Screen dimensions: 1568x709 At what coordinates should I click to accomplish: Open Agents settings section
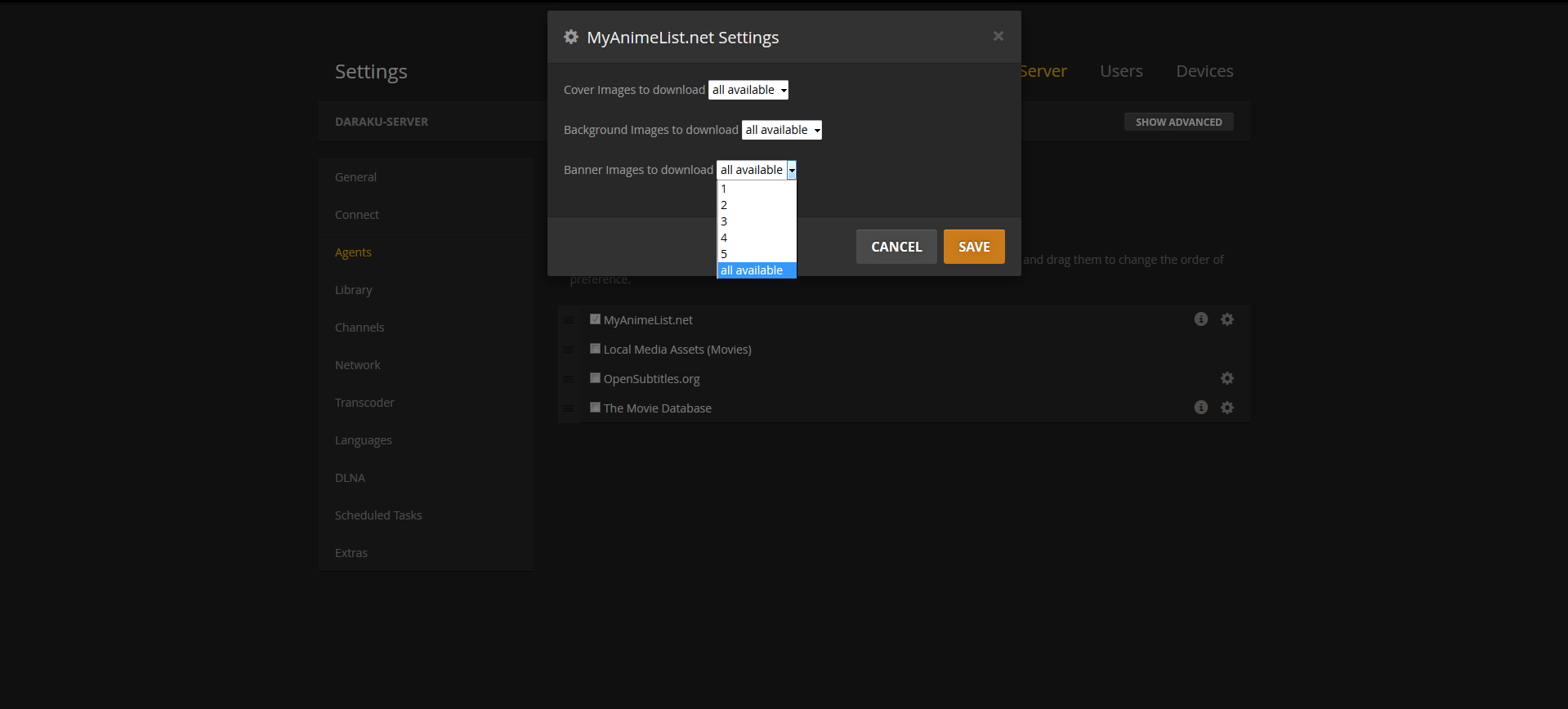click(426, 252)
